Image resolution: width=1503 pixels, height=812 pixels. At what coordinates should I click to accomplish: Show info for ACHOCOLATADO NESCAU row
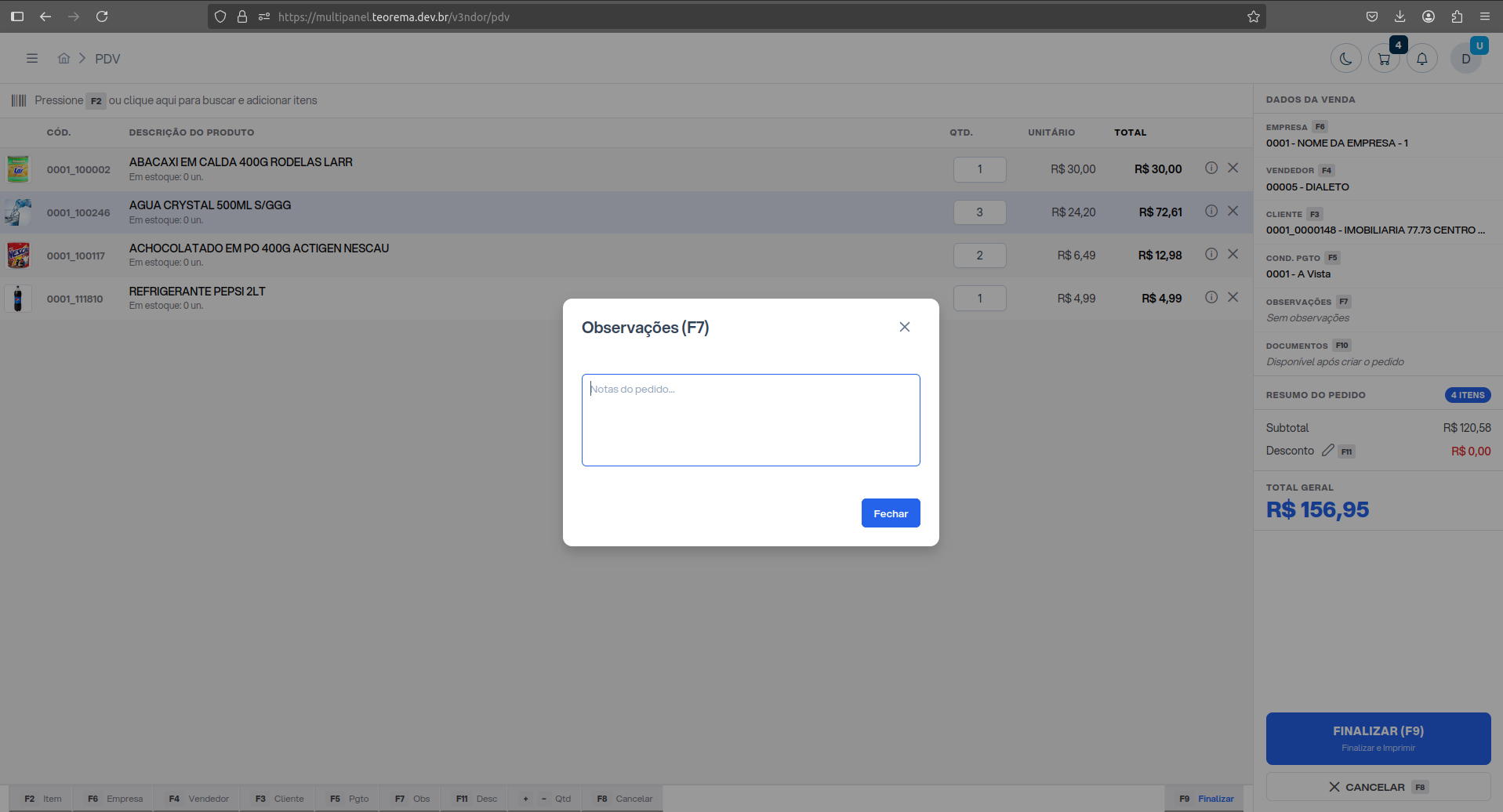1211,254
